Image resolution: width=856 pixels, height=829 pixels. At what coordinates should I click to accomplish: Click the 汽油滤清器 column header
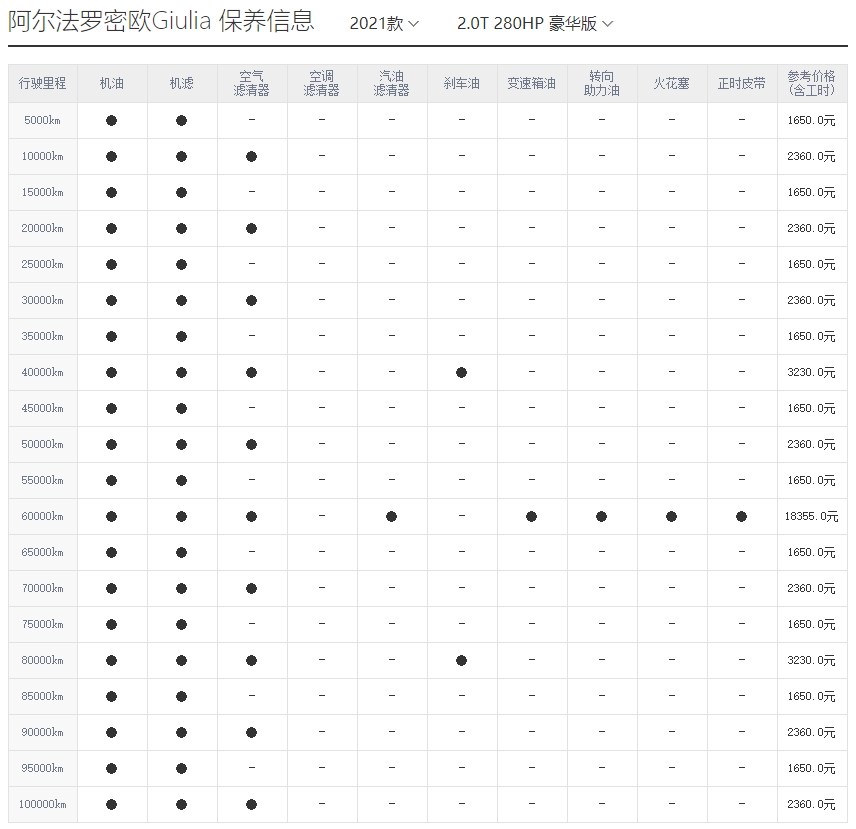tap(391, 84)
